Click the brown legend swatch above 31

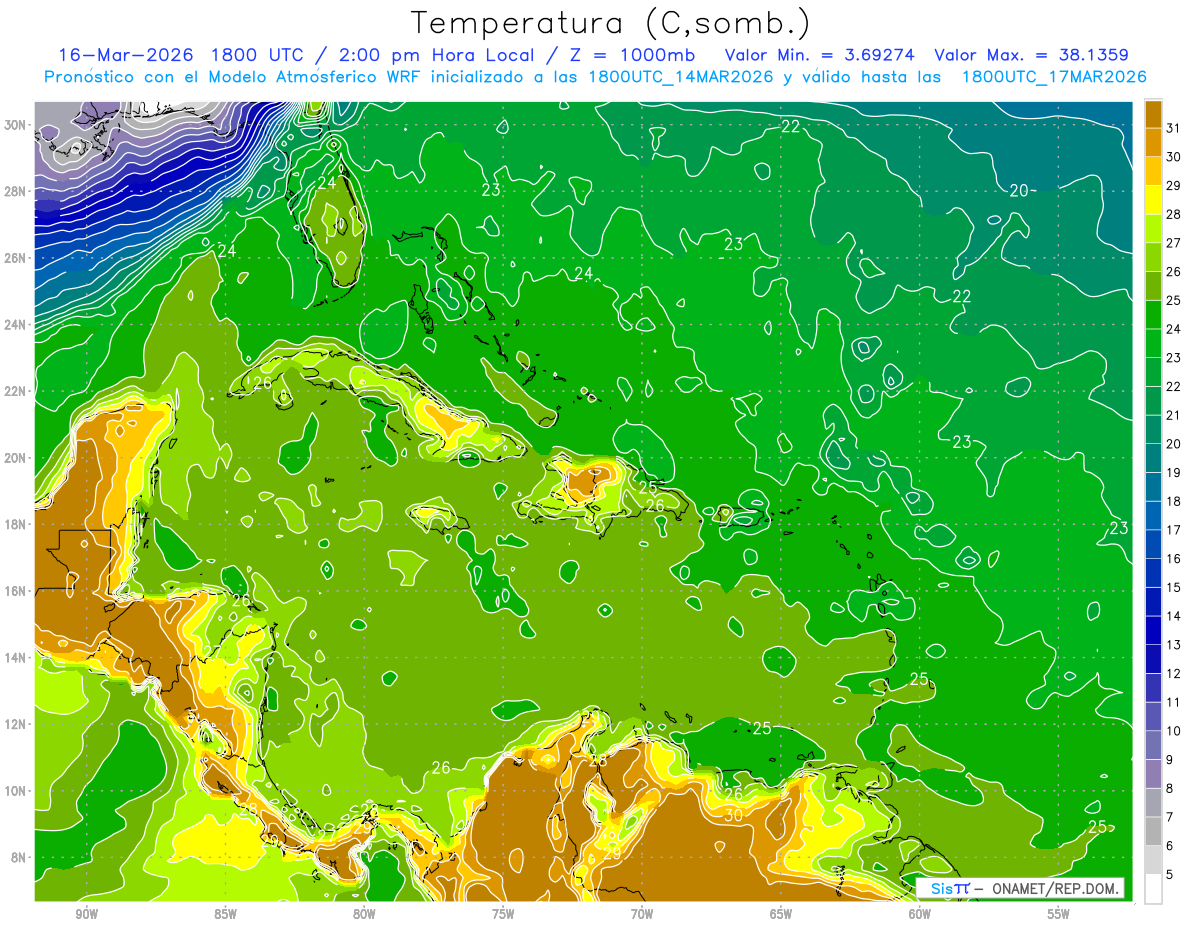click(1153, 114)
